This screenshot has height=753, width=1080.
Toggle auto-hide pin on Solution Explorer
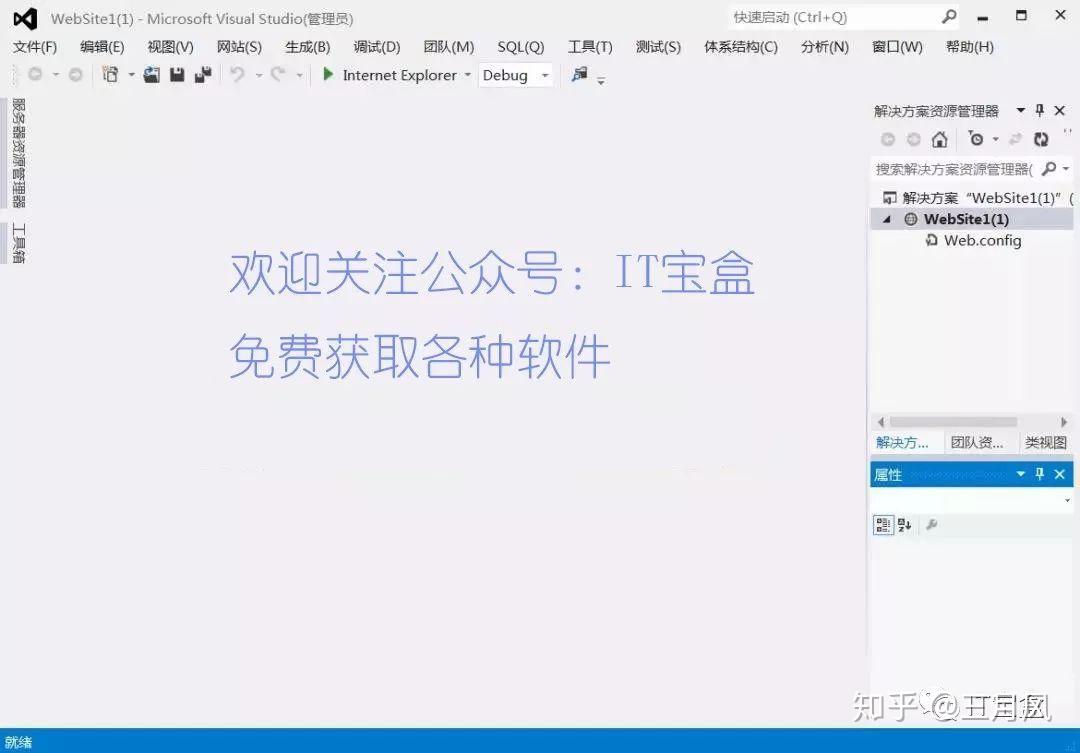tap(1040, 110)
